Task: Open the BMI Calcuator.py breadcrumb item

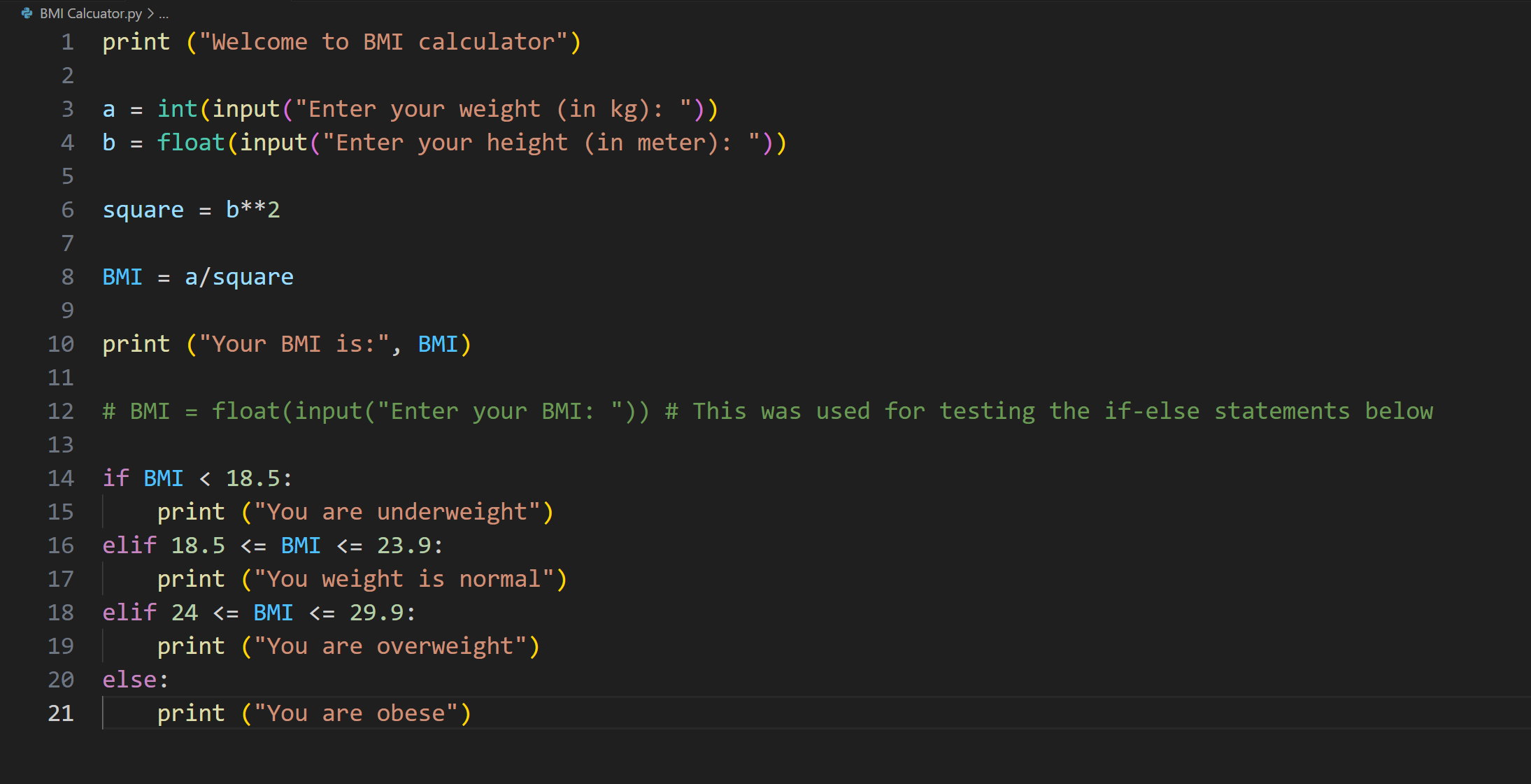Action: point(91,13)
